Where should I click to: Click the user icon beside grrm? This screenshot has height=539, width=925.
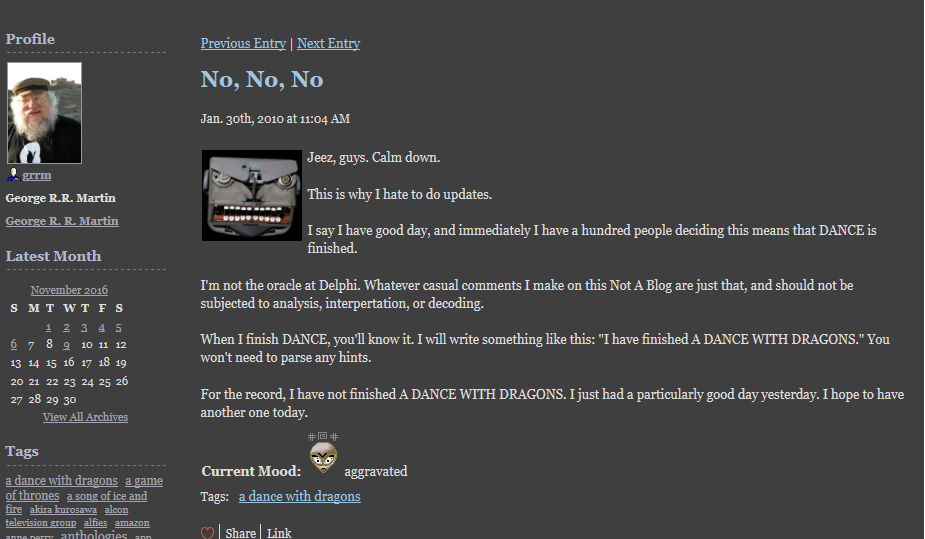(x=14, y=175)
